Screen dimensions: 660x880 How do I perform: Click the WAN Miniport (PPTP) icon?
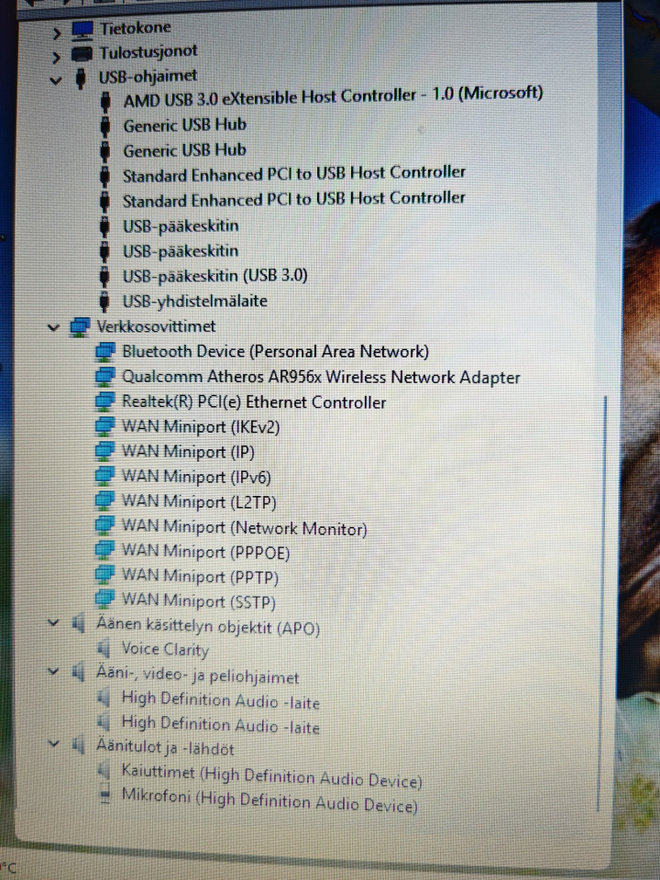(x=105, y=575)
